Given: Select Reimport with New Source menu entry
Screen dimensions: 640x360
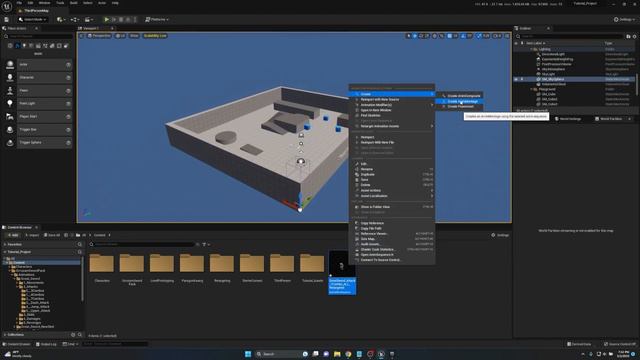Looking at the screenshot, I should [392, 100].
